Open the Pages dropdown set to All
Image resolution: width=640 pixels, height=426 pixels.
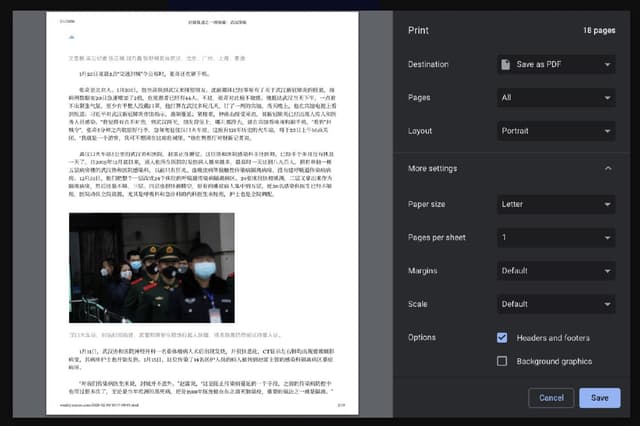coord(556,98)
